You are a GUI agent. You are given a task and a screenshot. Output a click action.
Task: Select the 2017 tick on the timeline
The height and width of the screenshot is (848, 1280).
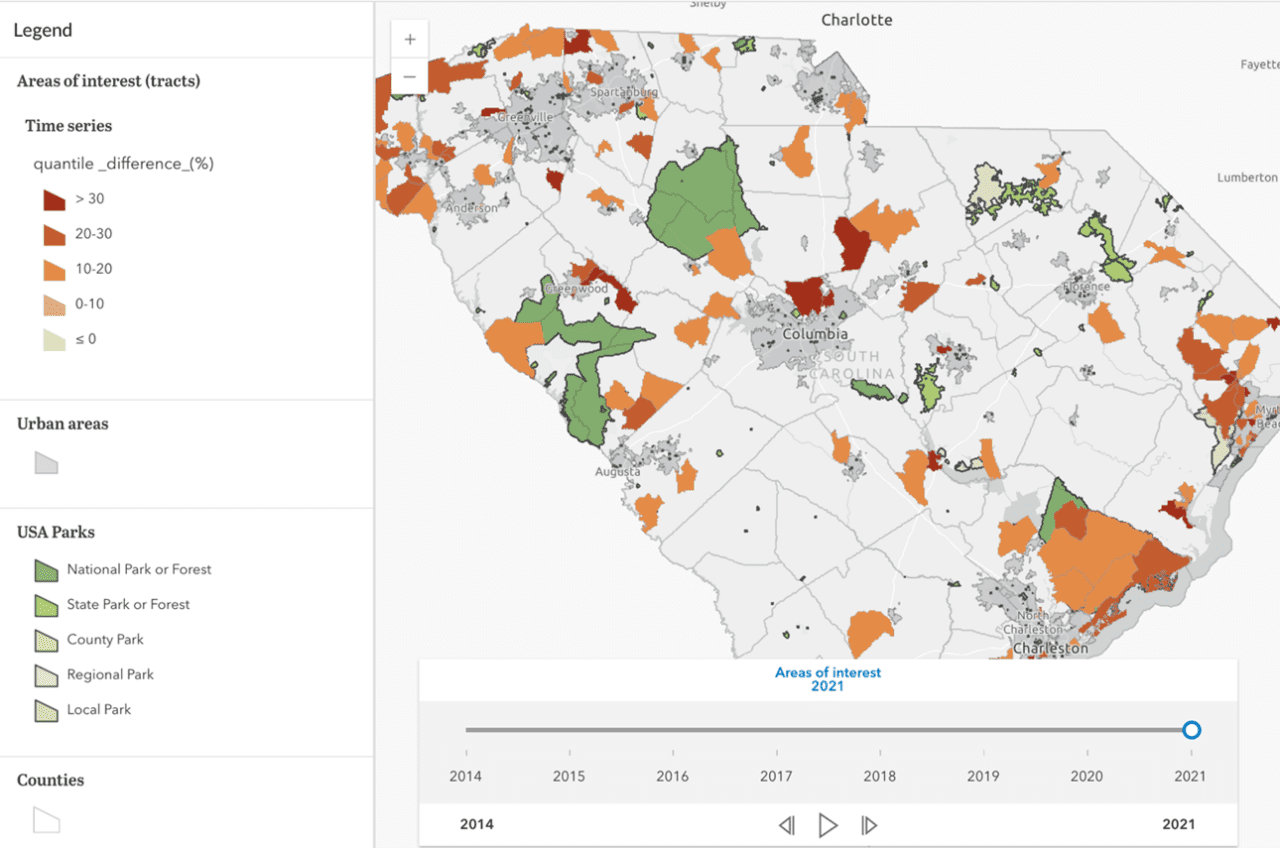click(776, 752)
